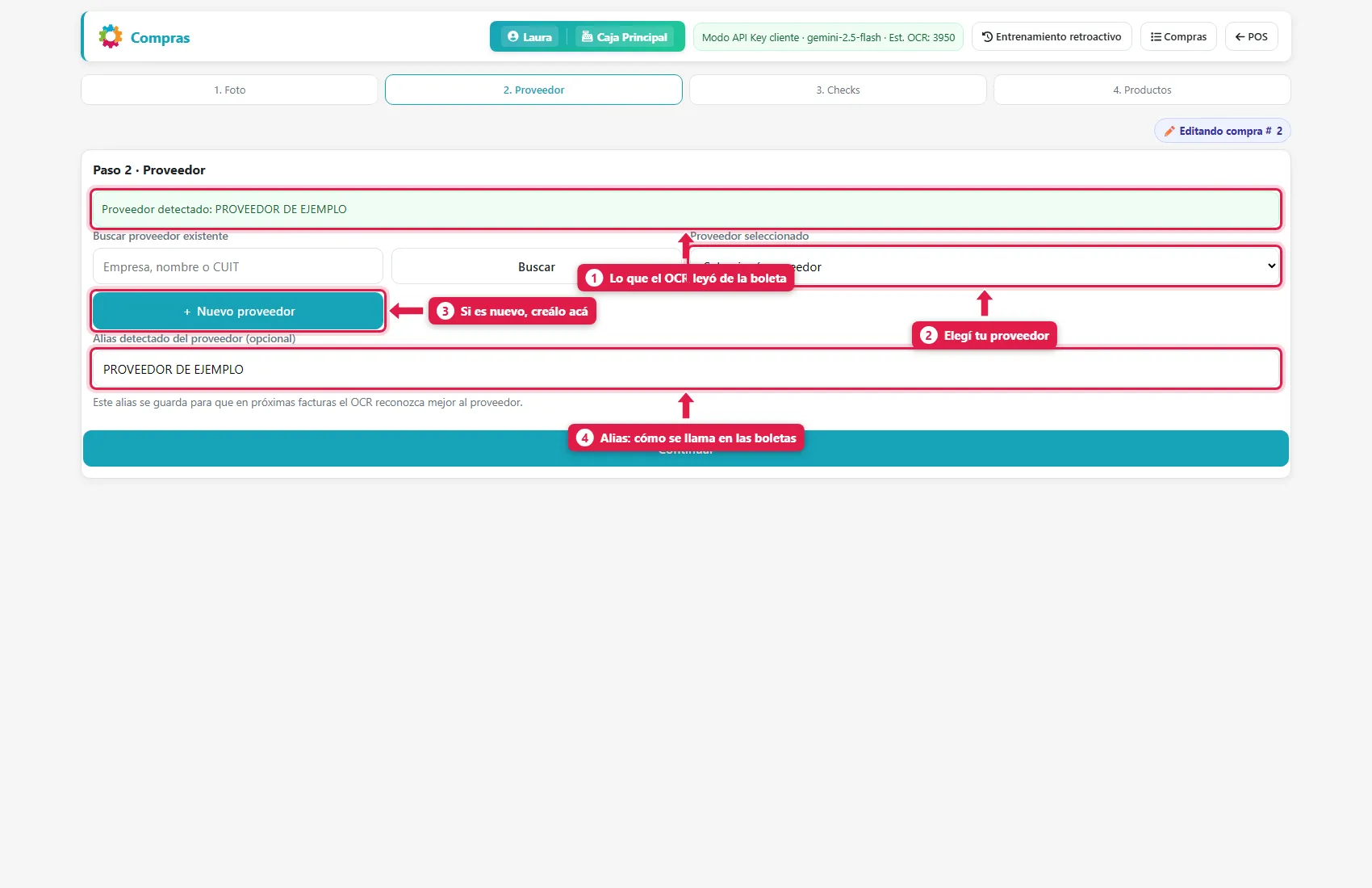
Task: Focus the Empresa, nombre o CUIT field
Action: (x=238, y=266)
